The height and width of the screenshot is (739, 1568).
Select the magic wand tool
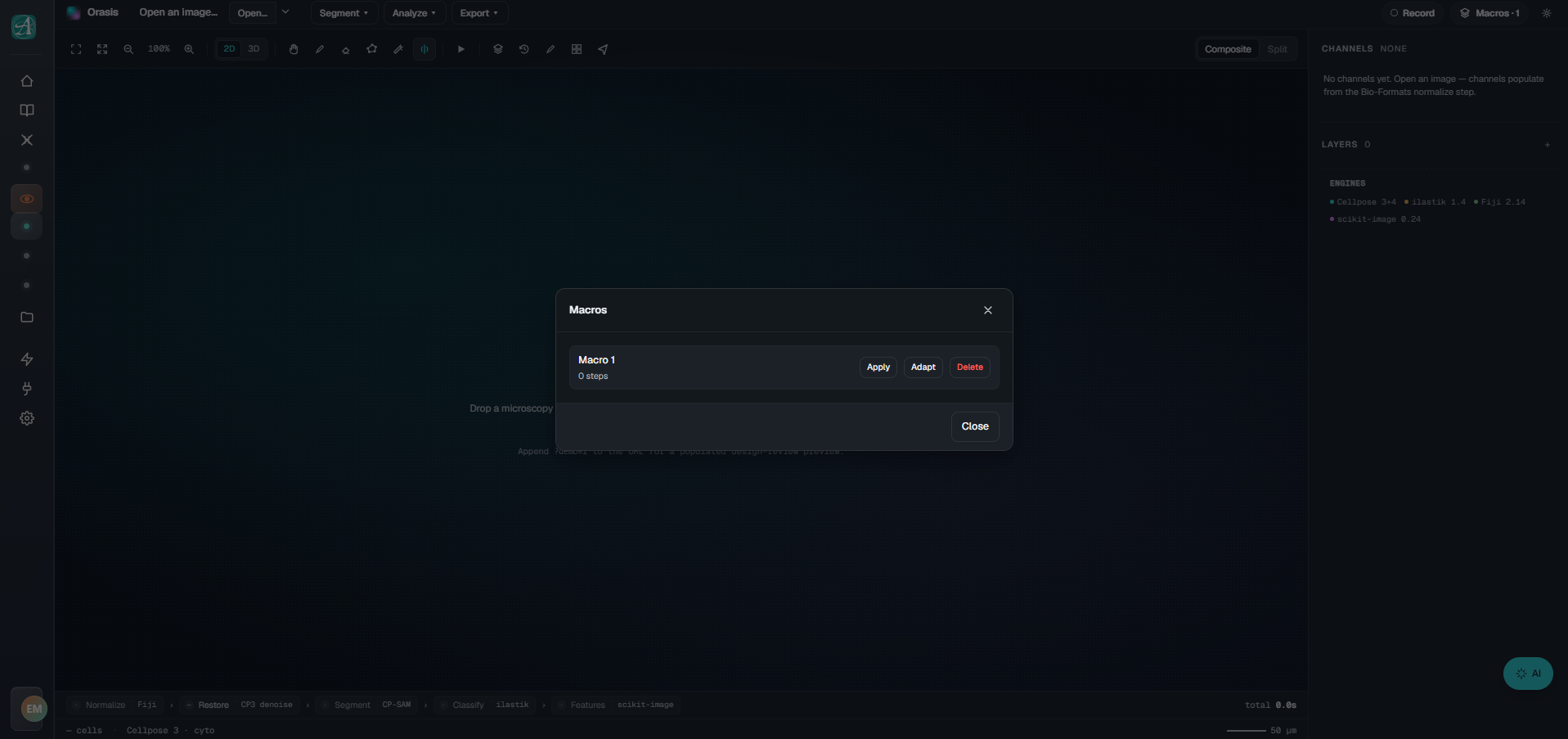tap(398, 49)
